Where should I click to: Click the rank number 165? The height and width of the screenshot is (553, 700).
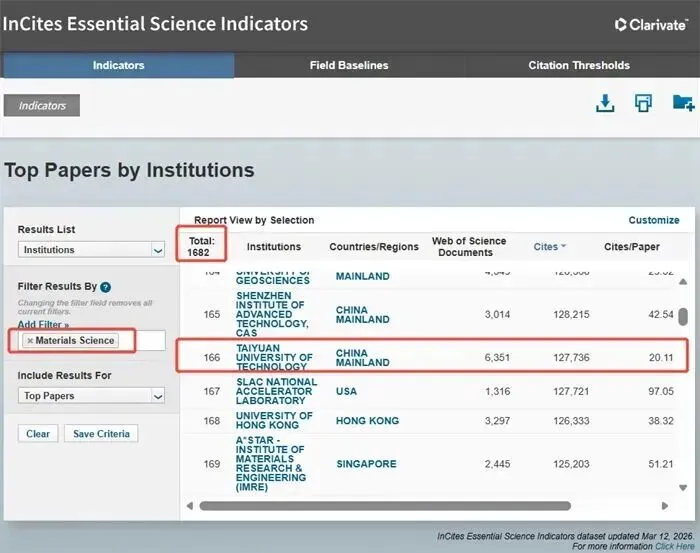coord(212,314)
